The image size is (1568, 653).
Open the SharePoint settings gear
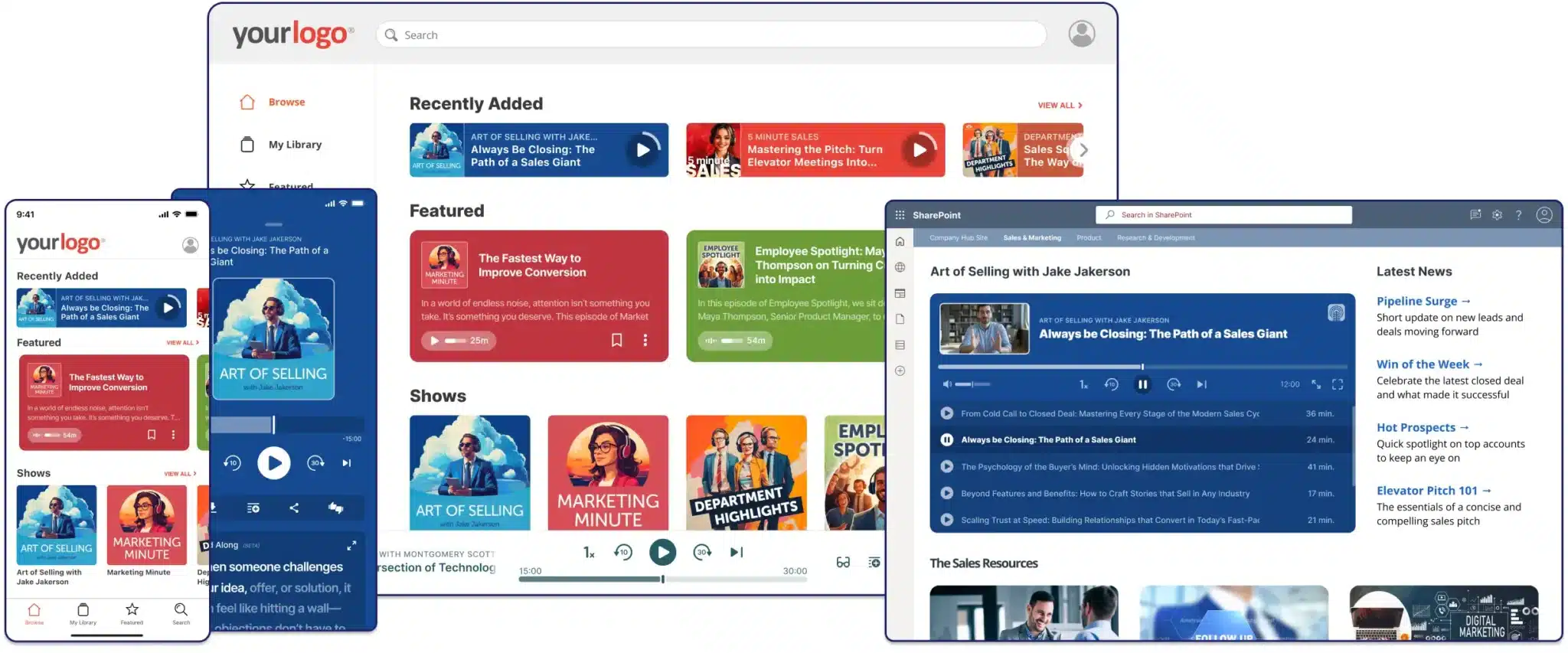(x=1497, y=215)
